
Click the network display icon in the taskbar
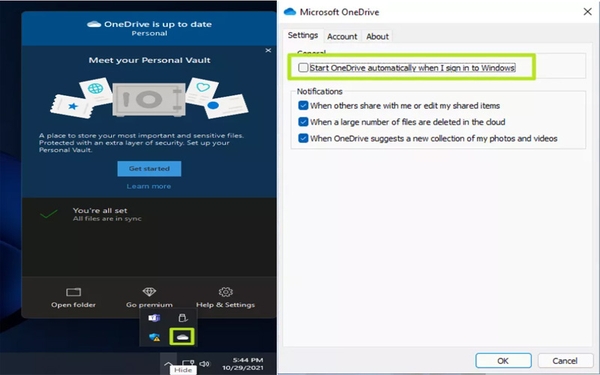point(188,364)
